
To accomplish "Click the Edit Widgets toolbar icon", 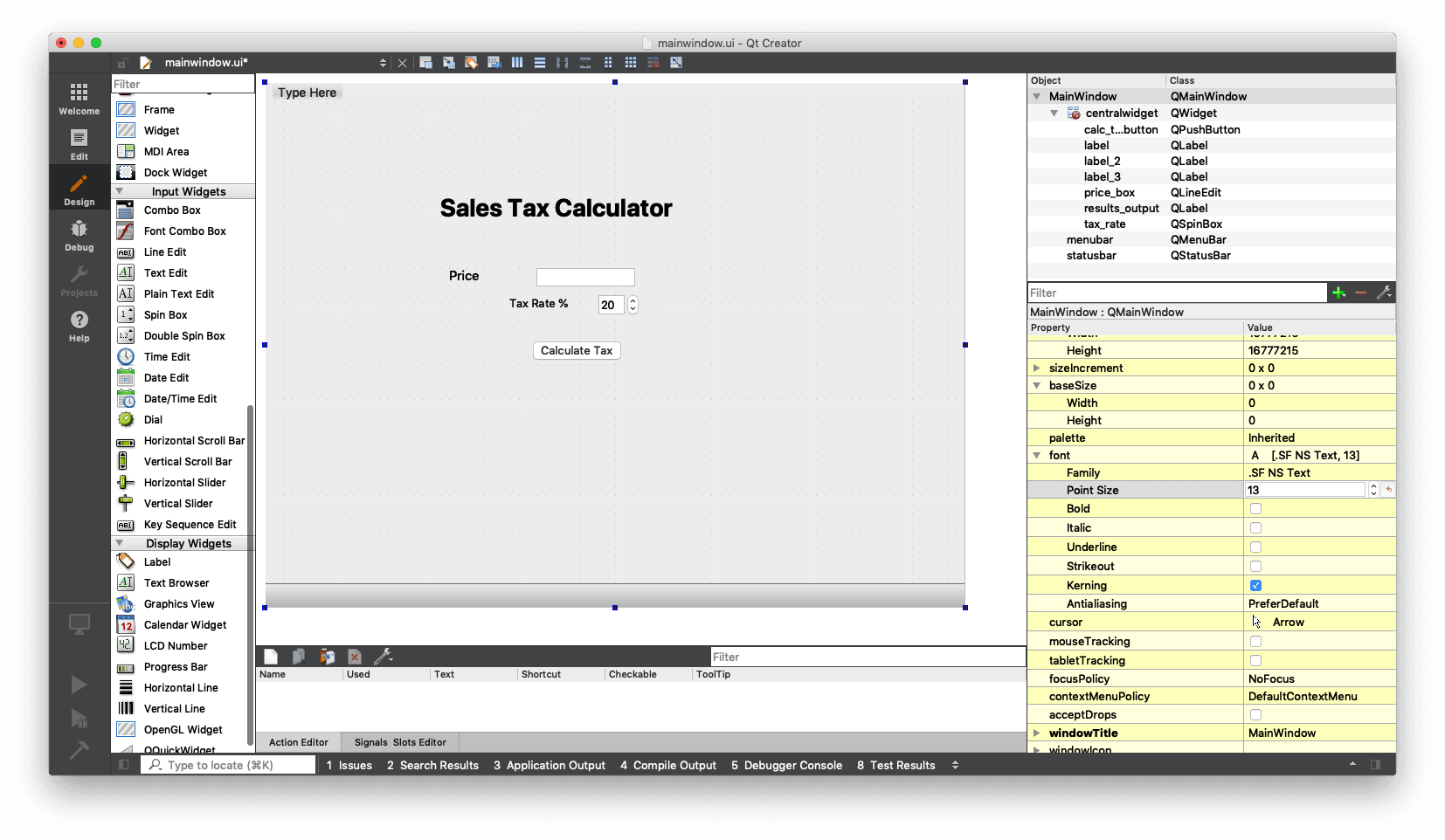I will (x=425, y=62).
